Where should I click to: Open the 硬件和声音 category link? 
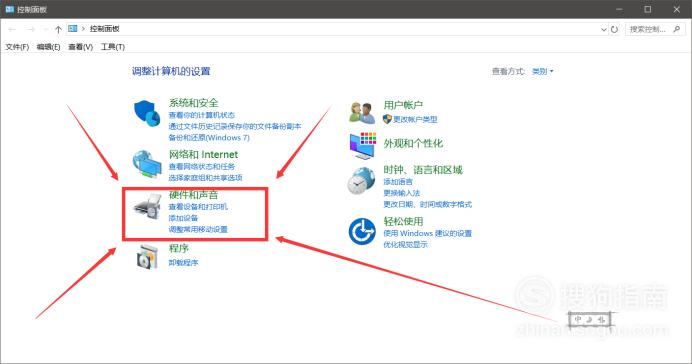click(x=193, y=195)
